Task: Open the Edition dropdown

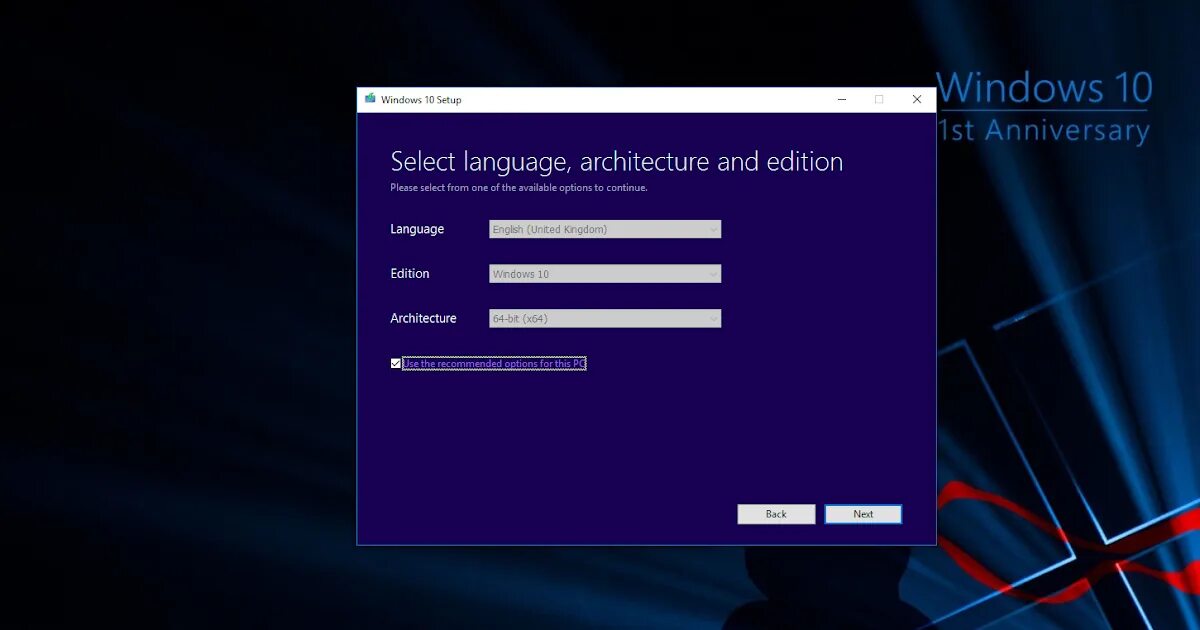Action: coord(605,274)
